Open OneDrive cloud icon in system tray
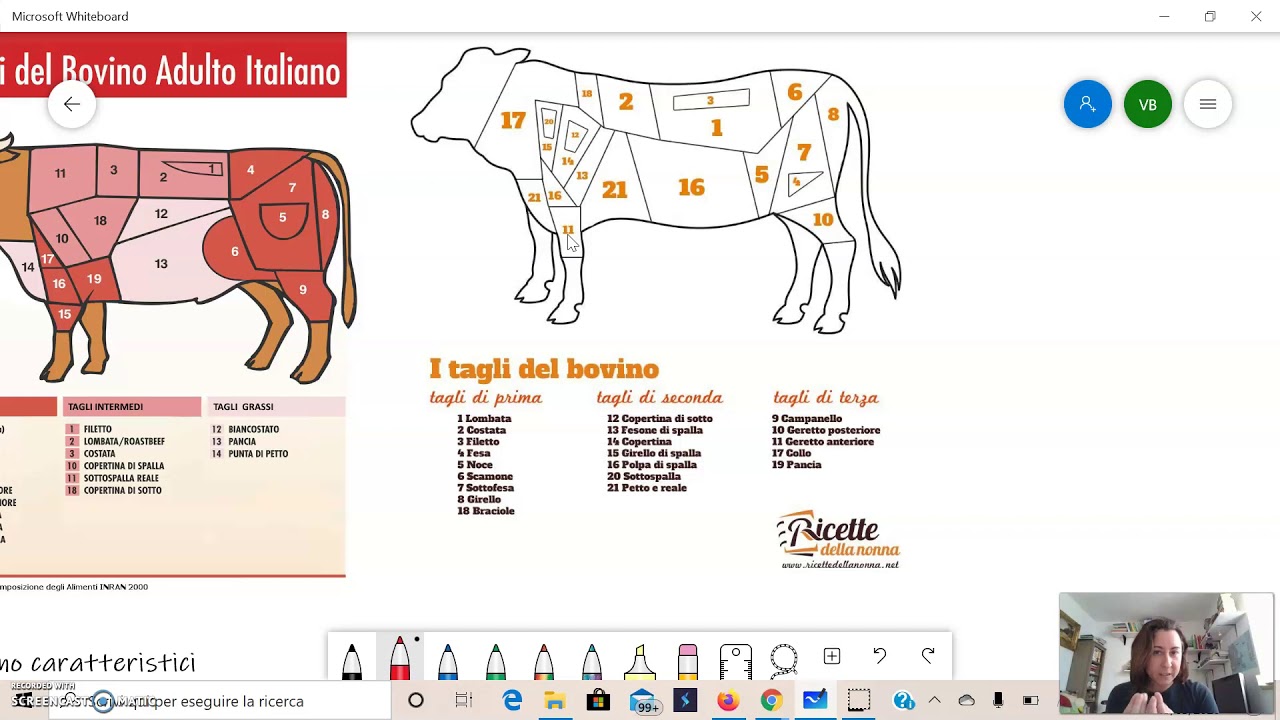 (x=966, y=701)
